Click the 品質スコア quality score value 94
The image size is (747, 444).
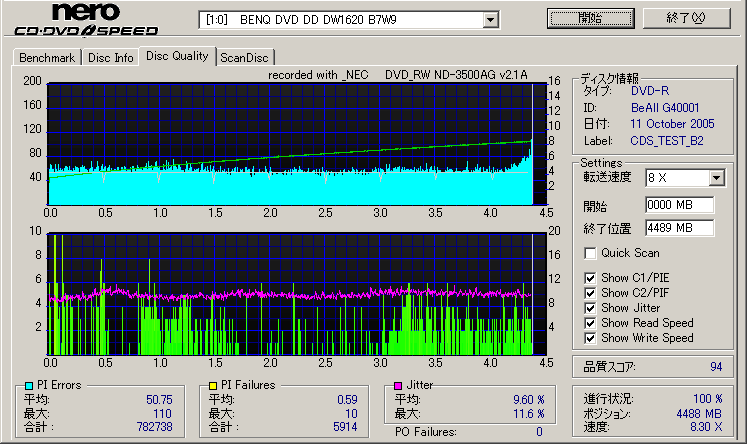(716, 366)
